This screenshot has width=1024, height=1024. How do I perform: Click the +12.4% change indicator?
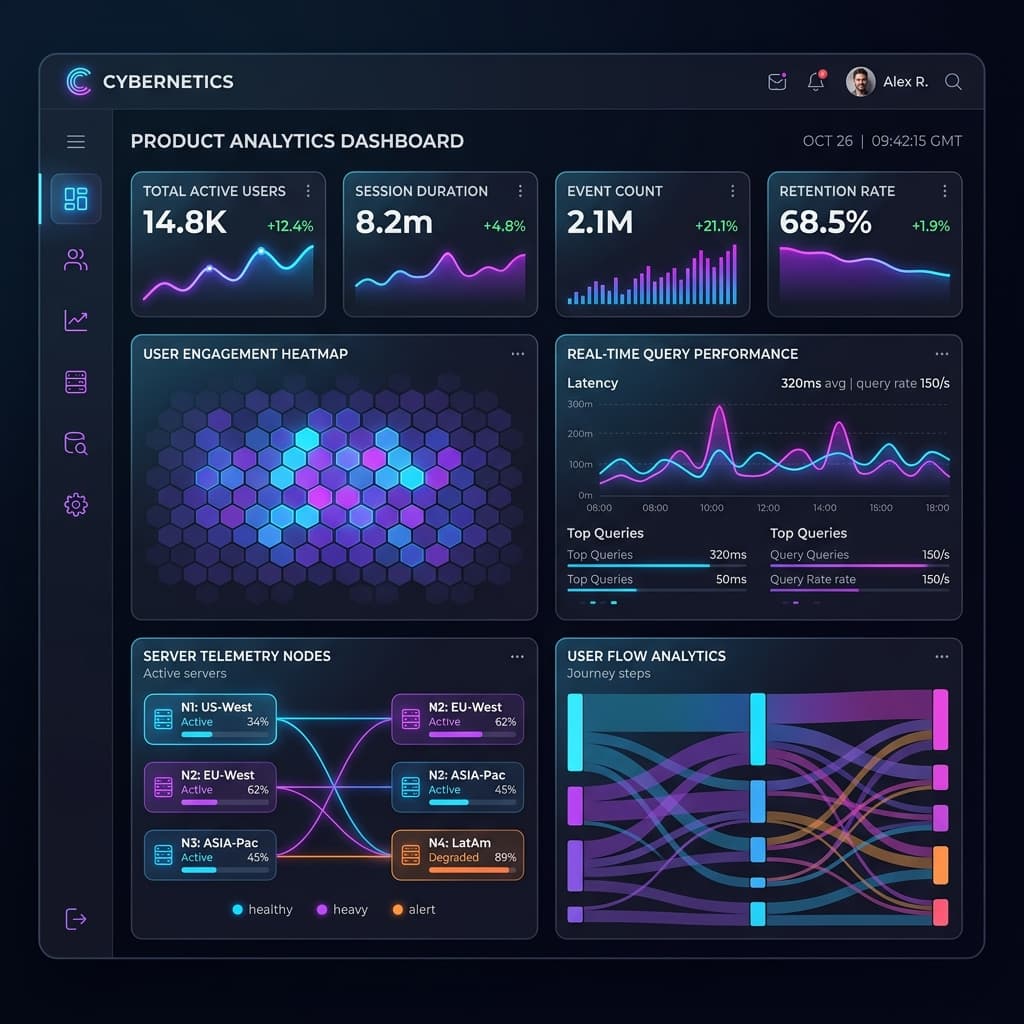click(x=290, y=226)
